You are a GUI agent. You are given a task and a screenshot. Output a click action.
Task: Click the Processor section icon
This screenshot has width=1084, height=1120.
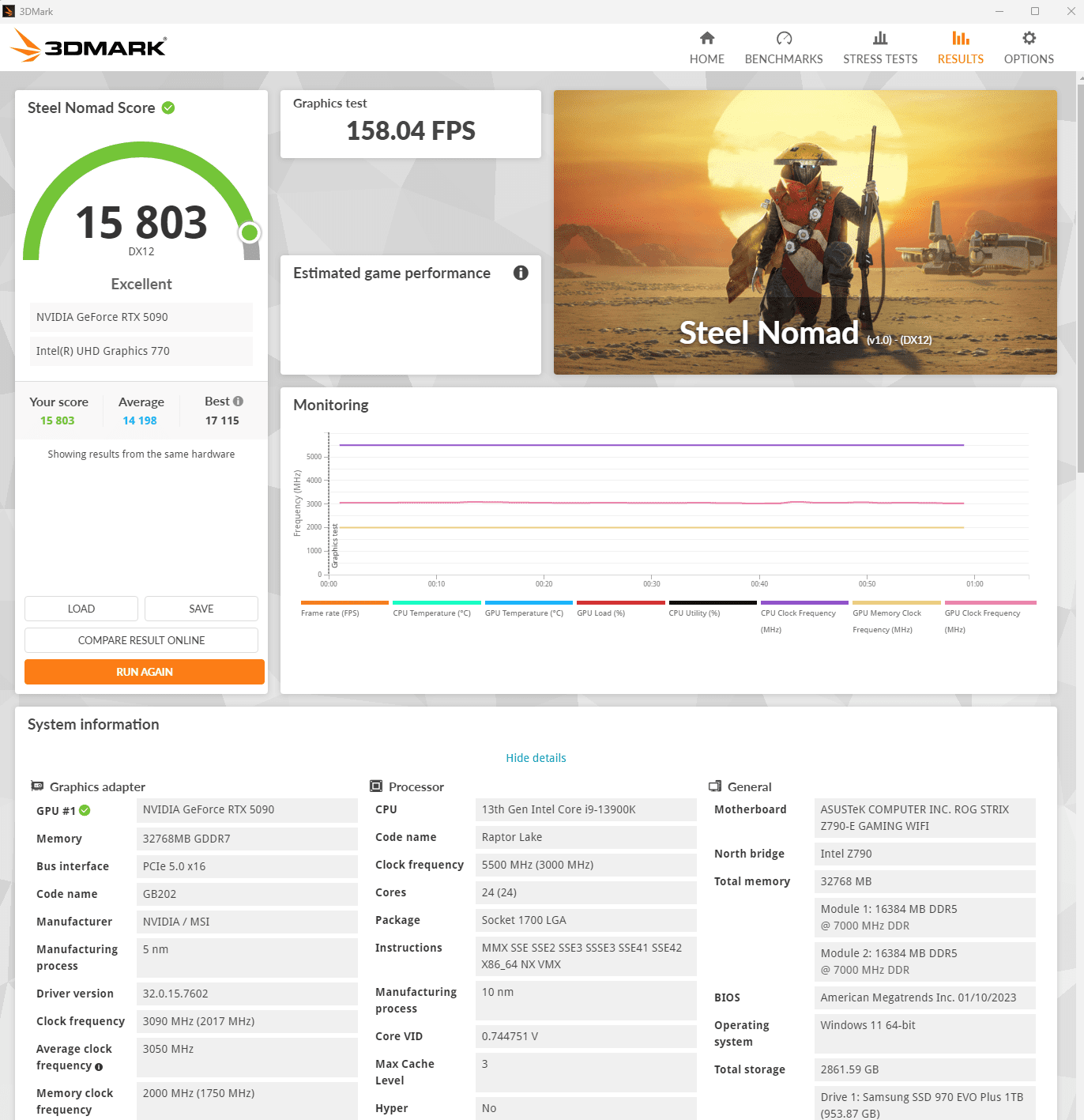click(376, 786)
